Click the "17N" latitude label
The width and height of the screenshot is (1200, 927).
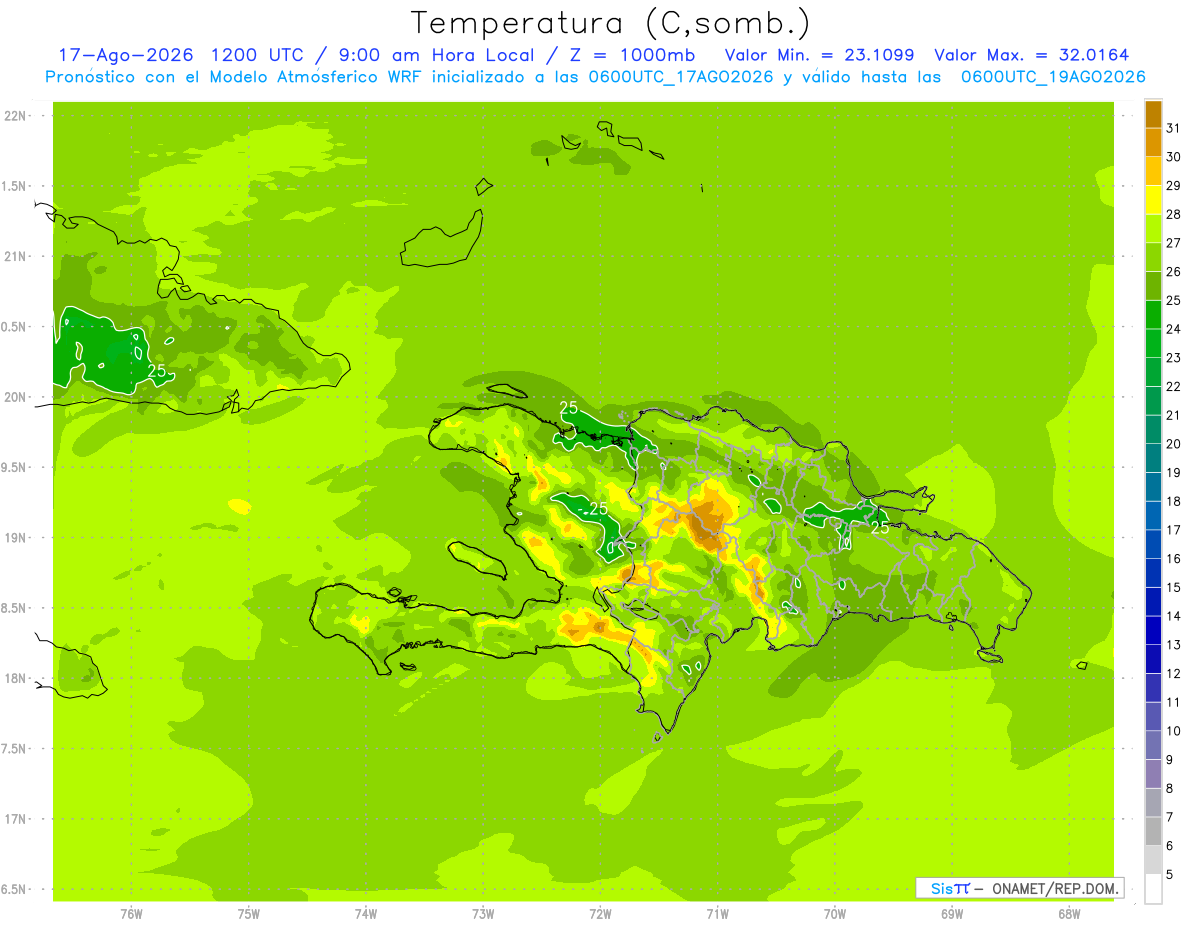click(14, 820)
